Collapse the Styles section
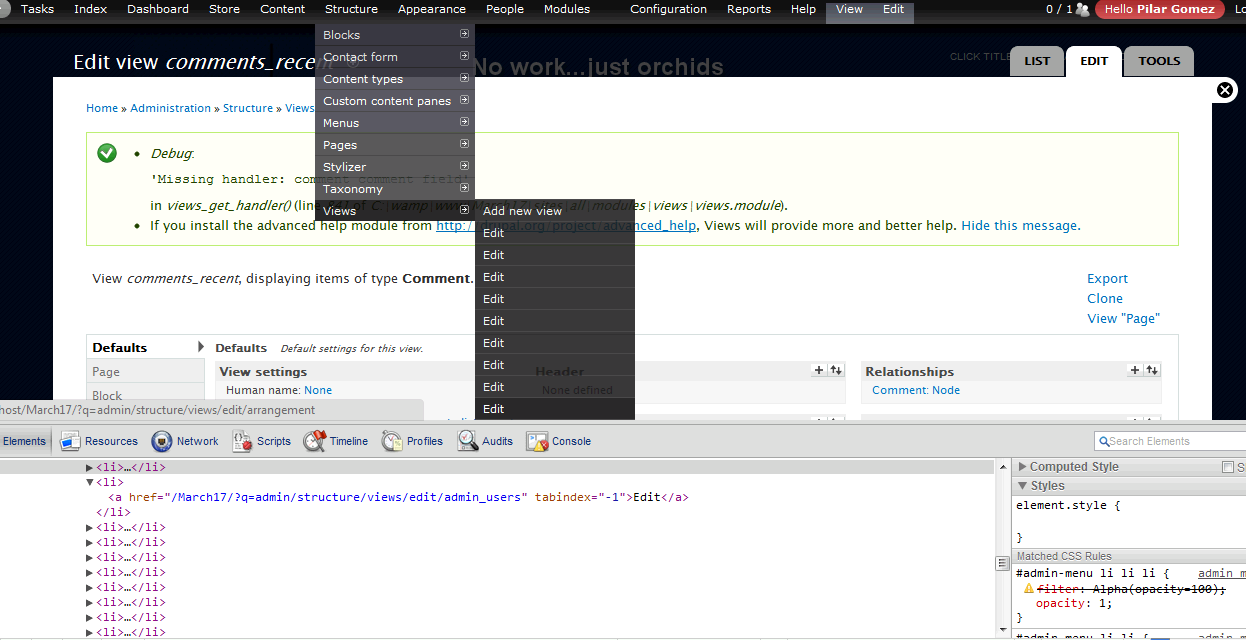The image size is (1246, 640). 1020,485
